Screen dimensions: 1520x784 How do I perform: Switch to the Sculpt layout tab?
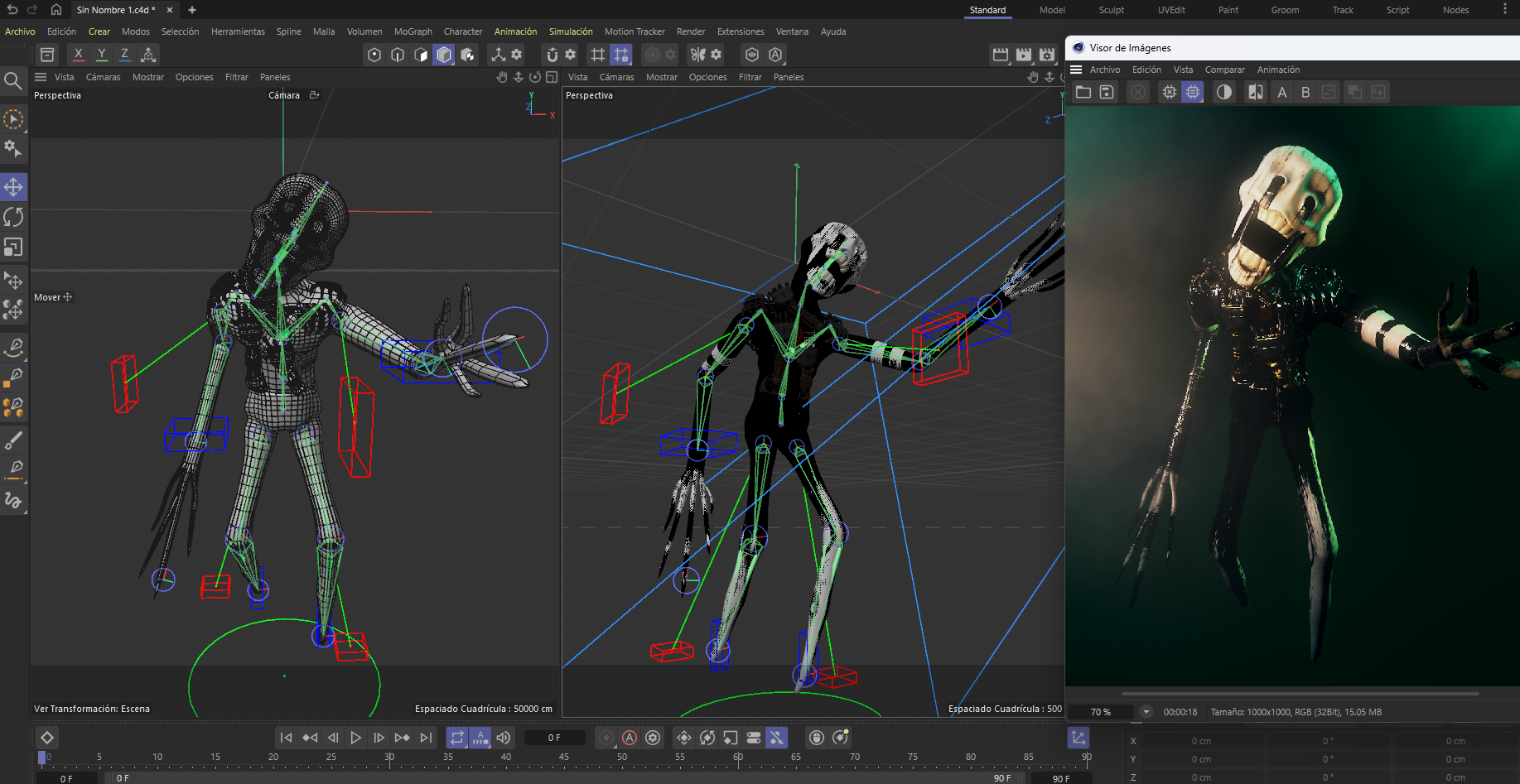point(1111,10)
